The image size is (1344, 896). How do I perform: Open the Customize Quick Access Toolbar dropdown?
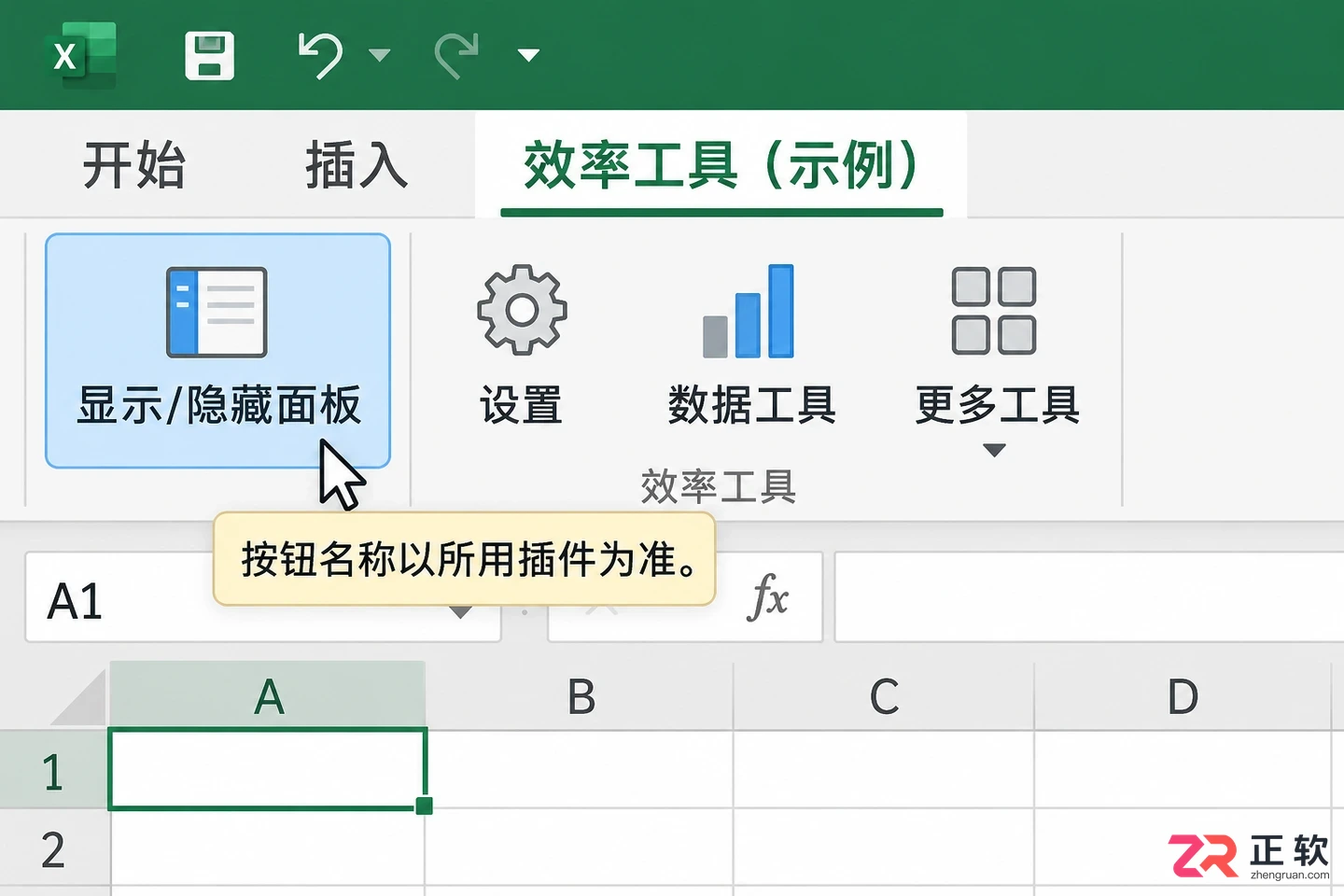[528, 55]
